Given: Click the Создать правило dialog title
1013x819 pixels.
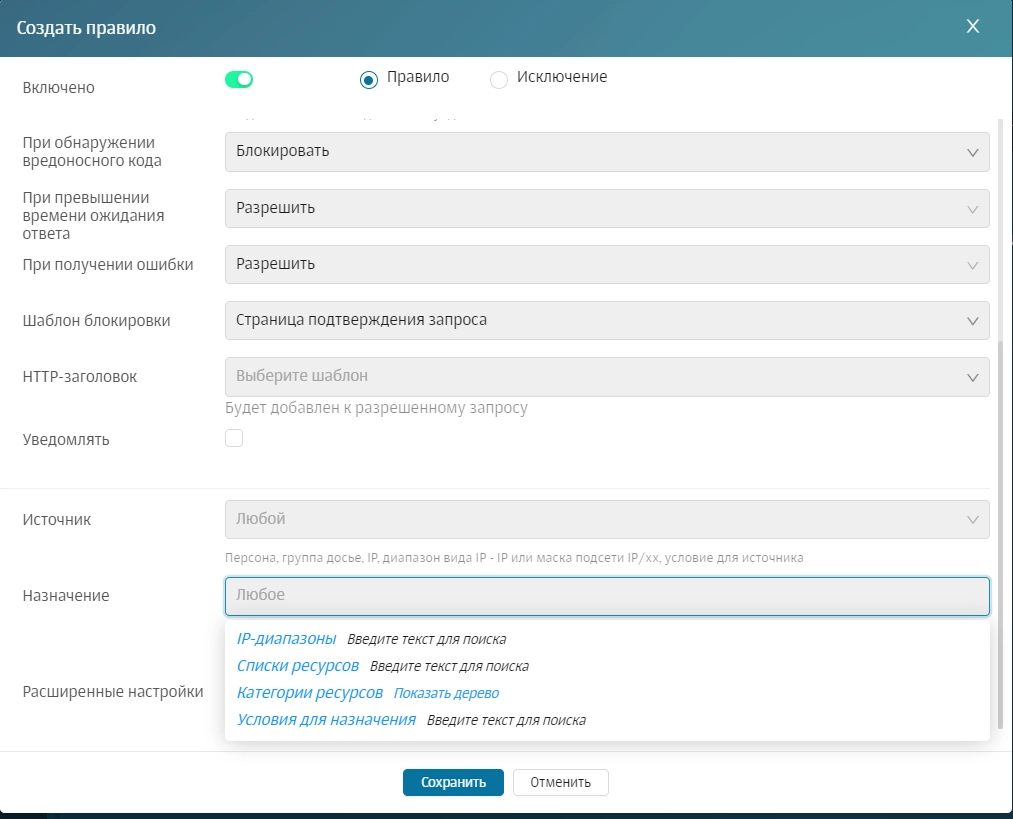Looking at the screenshot, I should click(86, 28).
